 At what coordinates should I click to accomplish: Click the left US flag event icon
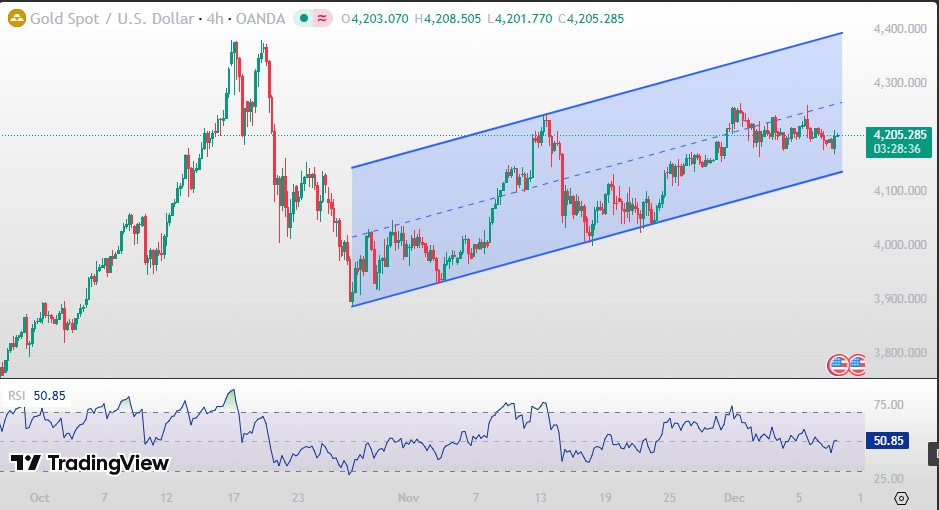838,365
